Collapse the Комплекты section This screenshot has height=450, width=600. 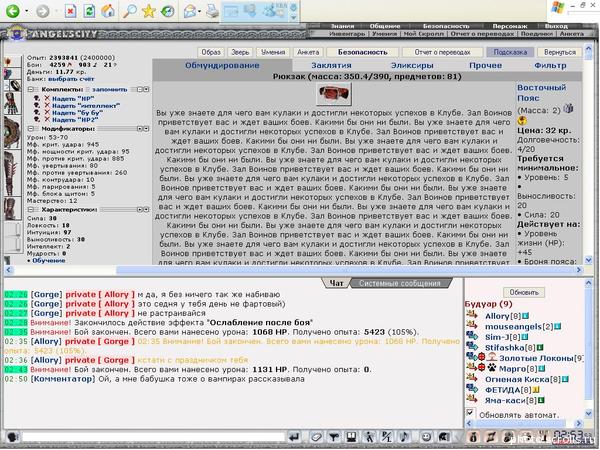pyautogui.click(x=31, y=89)
